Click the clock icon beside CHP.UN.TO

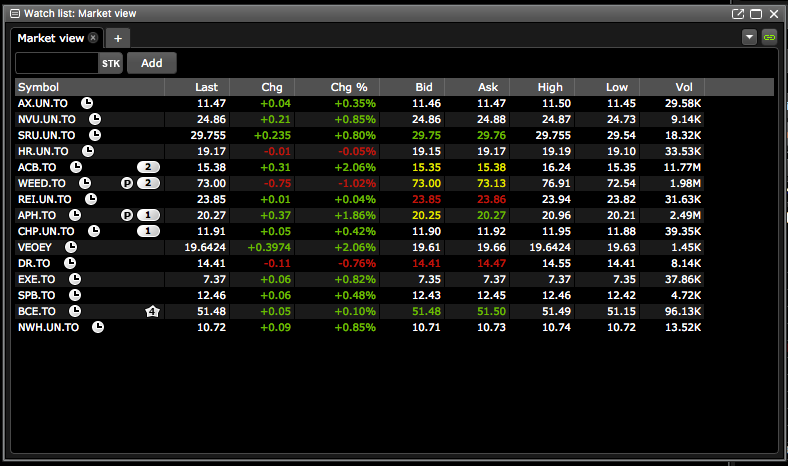coord(94,231)
